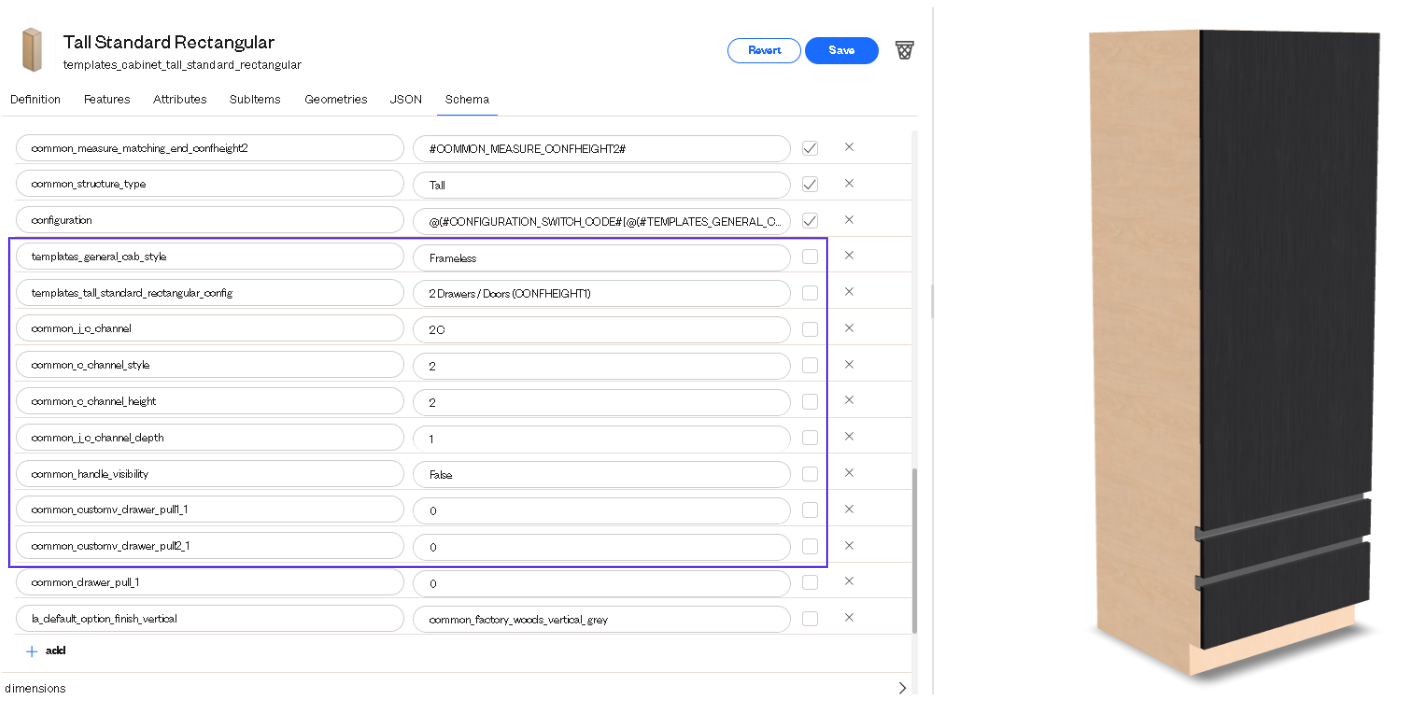Open the Attributes tab

pyautogui.click(x=180, y=99)
